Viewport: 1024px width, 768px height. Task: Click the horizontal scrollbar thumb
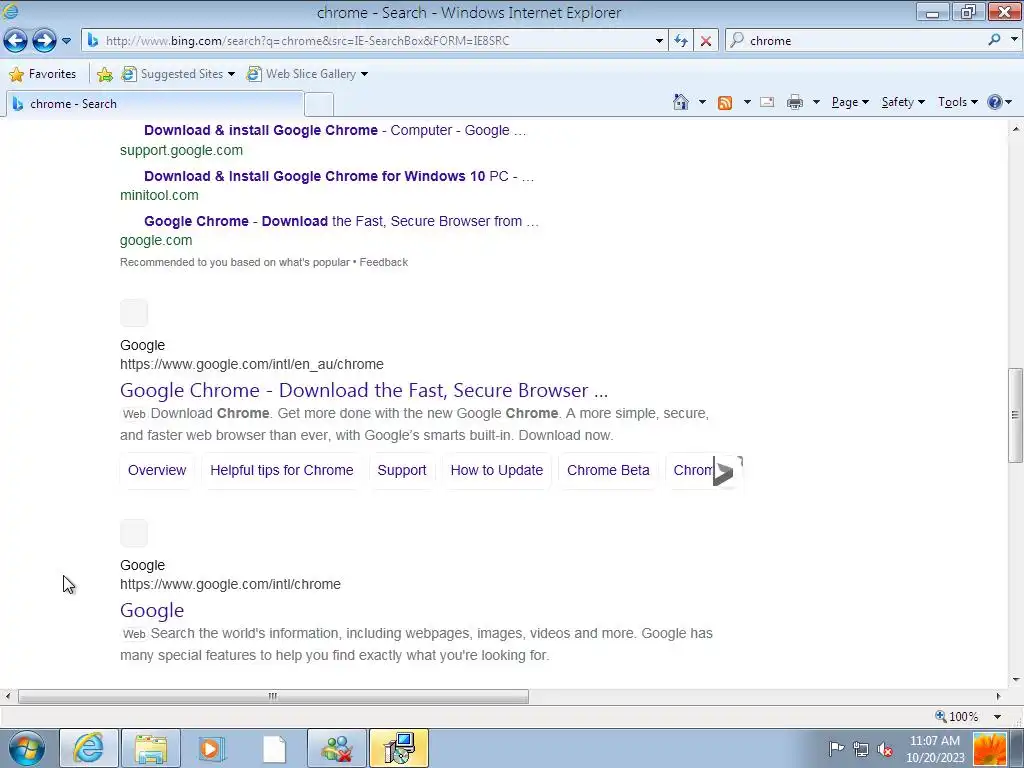coord(273,696)
